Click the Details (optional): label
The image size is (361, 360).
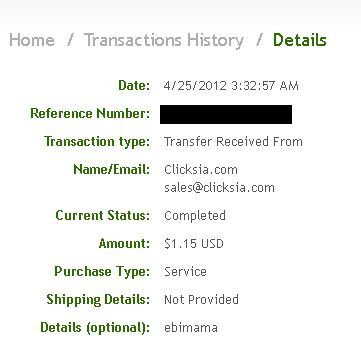pyautogui.click(x=95, y=328)
